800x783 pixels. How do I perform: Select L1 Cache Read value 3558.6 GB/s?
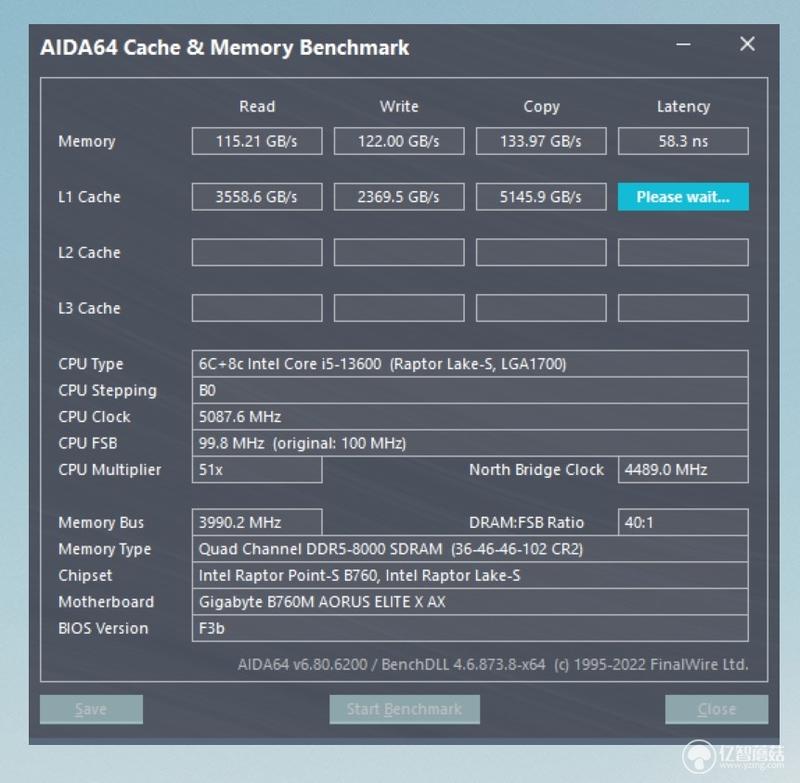[x=257, y=197]
